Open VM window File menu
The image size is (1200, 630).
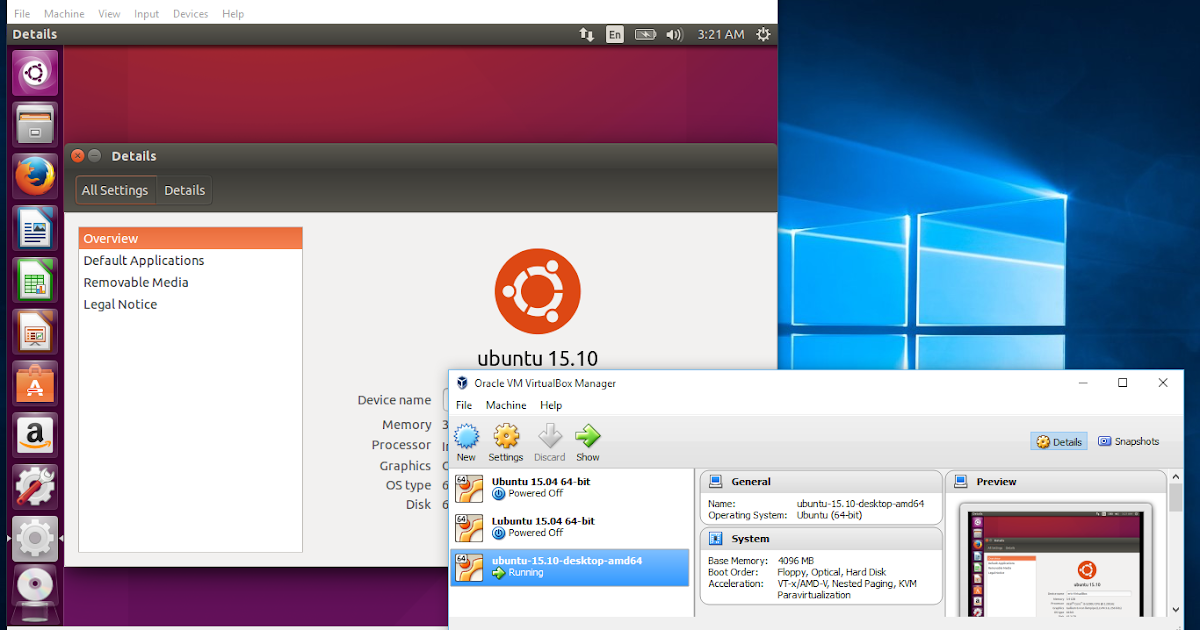[22, 14]
